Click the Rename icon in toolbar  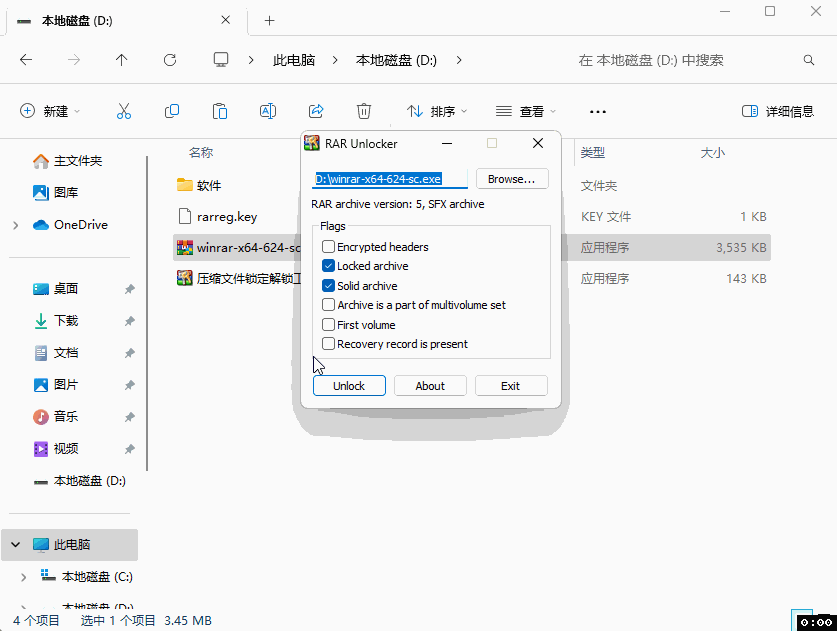click(268, 111)
